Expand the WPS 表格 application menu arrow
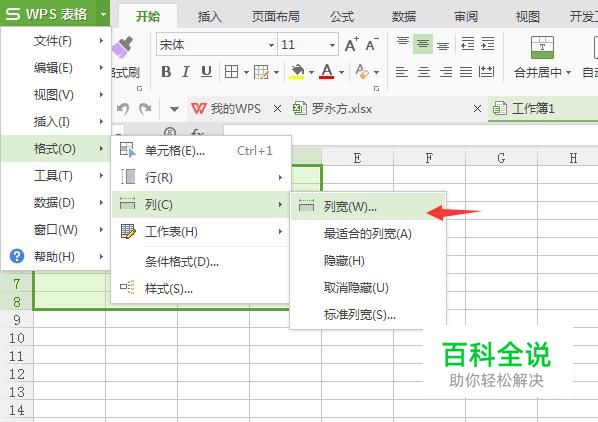 pyautogui.click(x=103, y=14)
